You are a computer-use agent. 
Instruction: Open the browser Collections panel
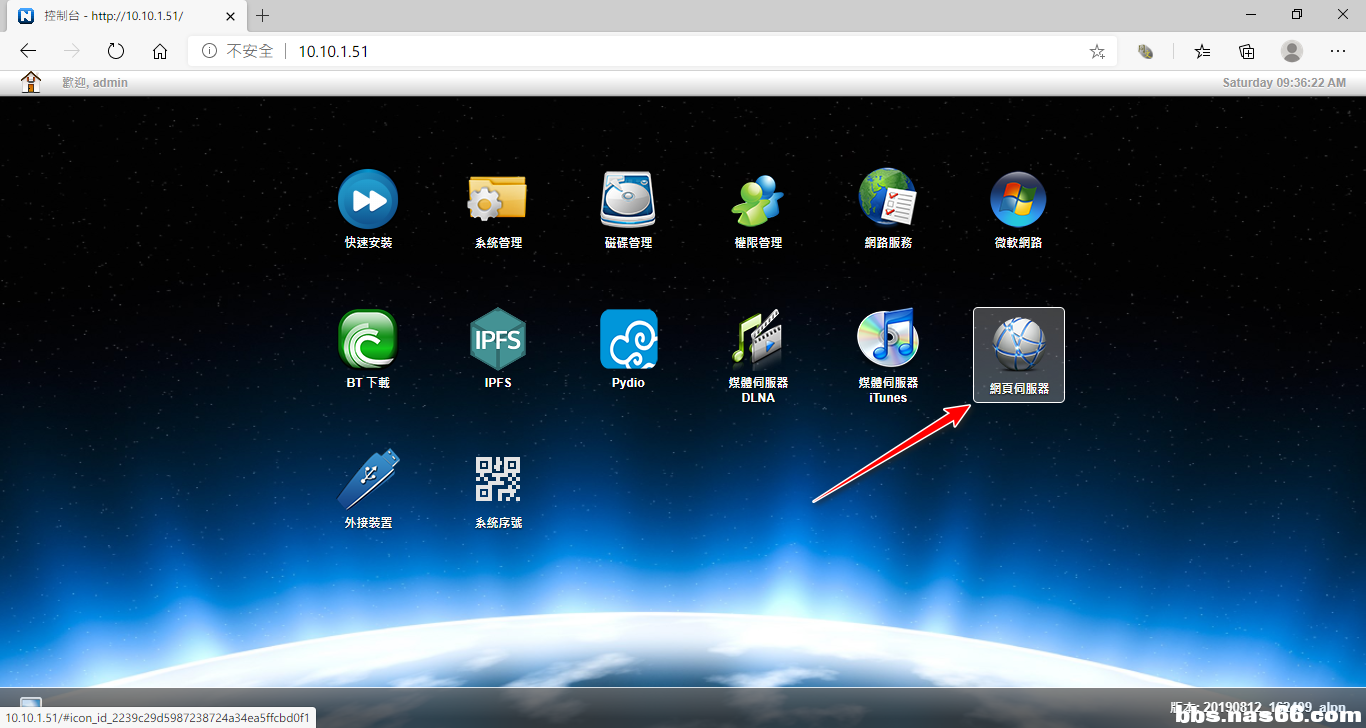tap(1247, 51)
